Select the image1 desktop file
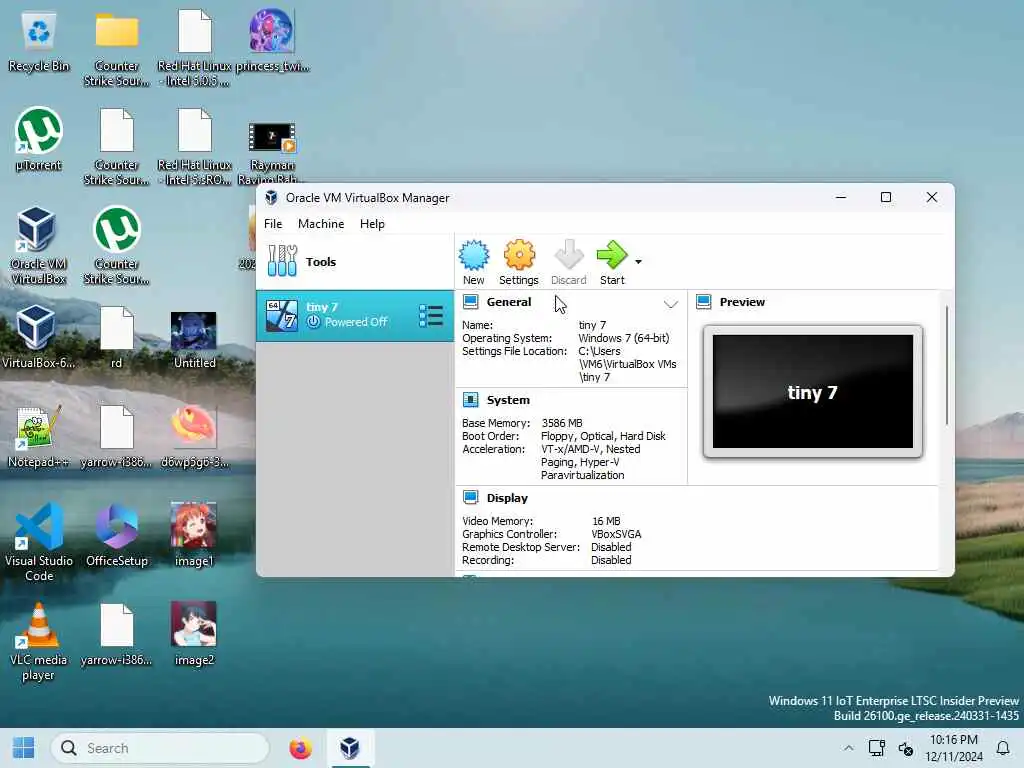The width and height of the screenshot is (1024, 768). (x=194, y=536)
